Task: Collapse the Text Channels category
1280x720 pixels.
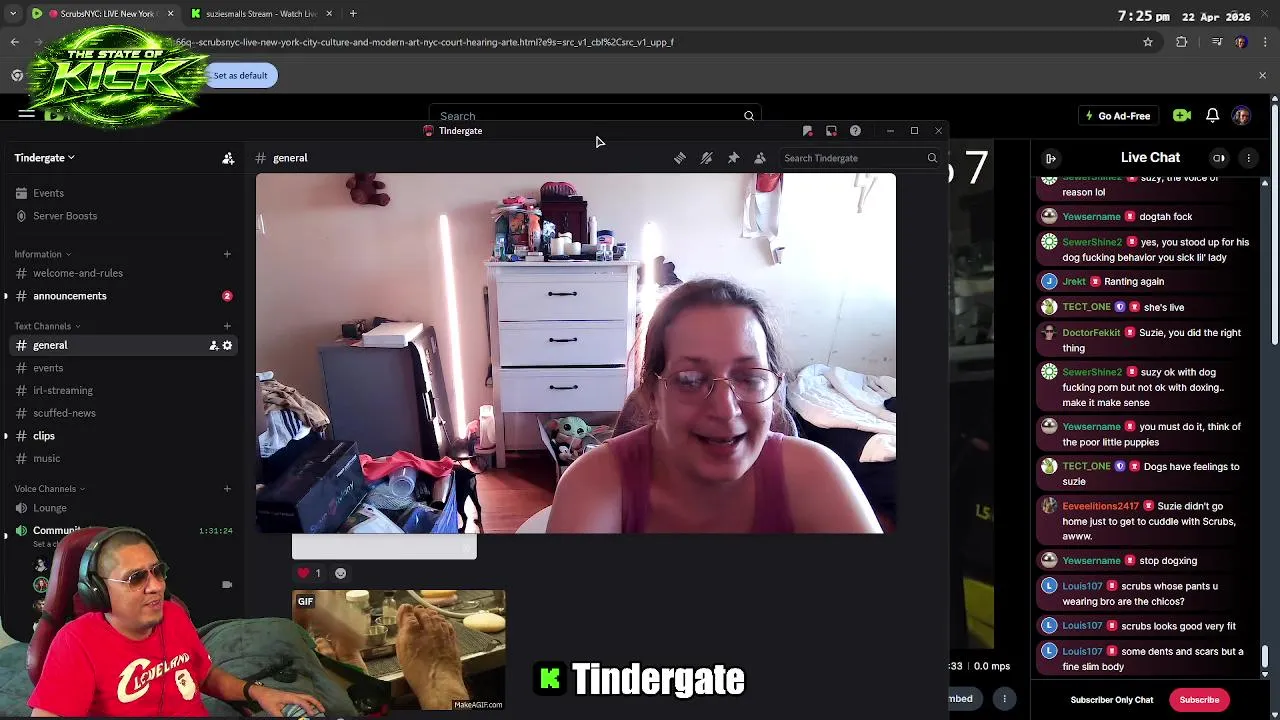Action: pyautogui.click(x=47, y=326)
